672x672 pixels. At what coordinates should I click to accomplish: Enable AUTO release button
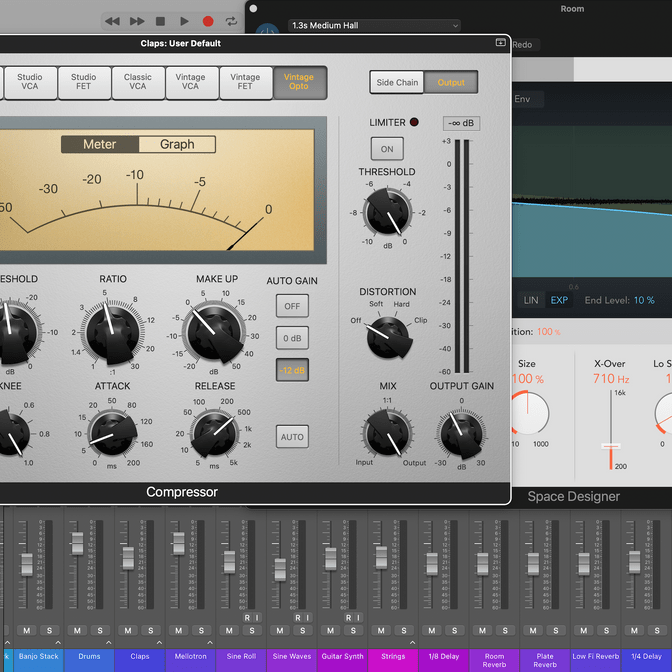pyautogui.click(x=292, y=437)
